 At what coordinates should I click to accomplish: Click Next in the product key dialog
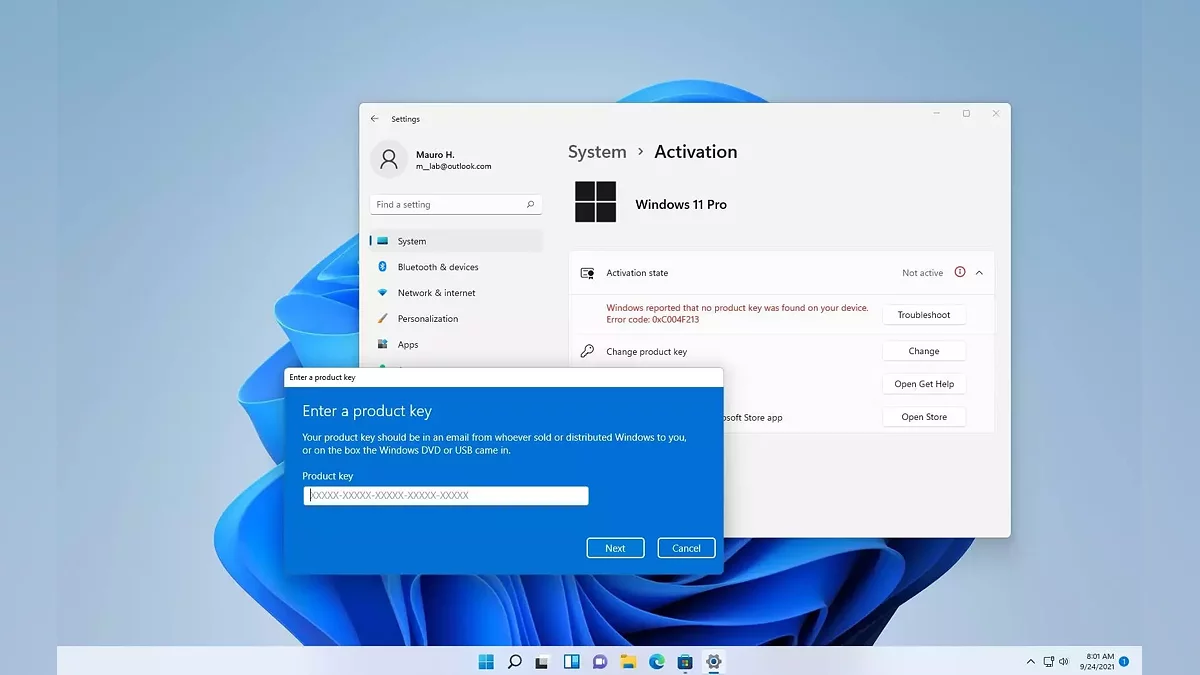615,548
